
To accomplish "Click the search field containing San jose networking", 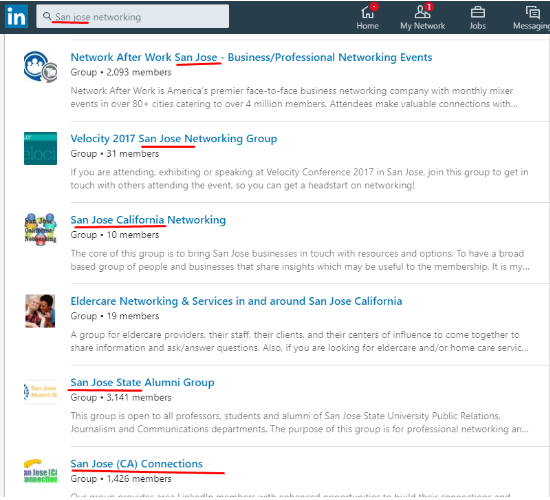I will point(133,16).
